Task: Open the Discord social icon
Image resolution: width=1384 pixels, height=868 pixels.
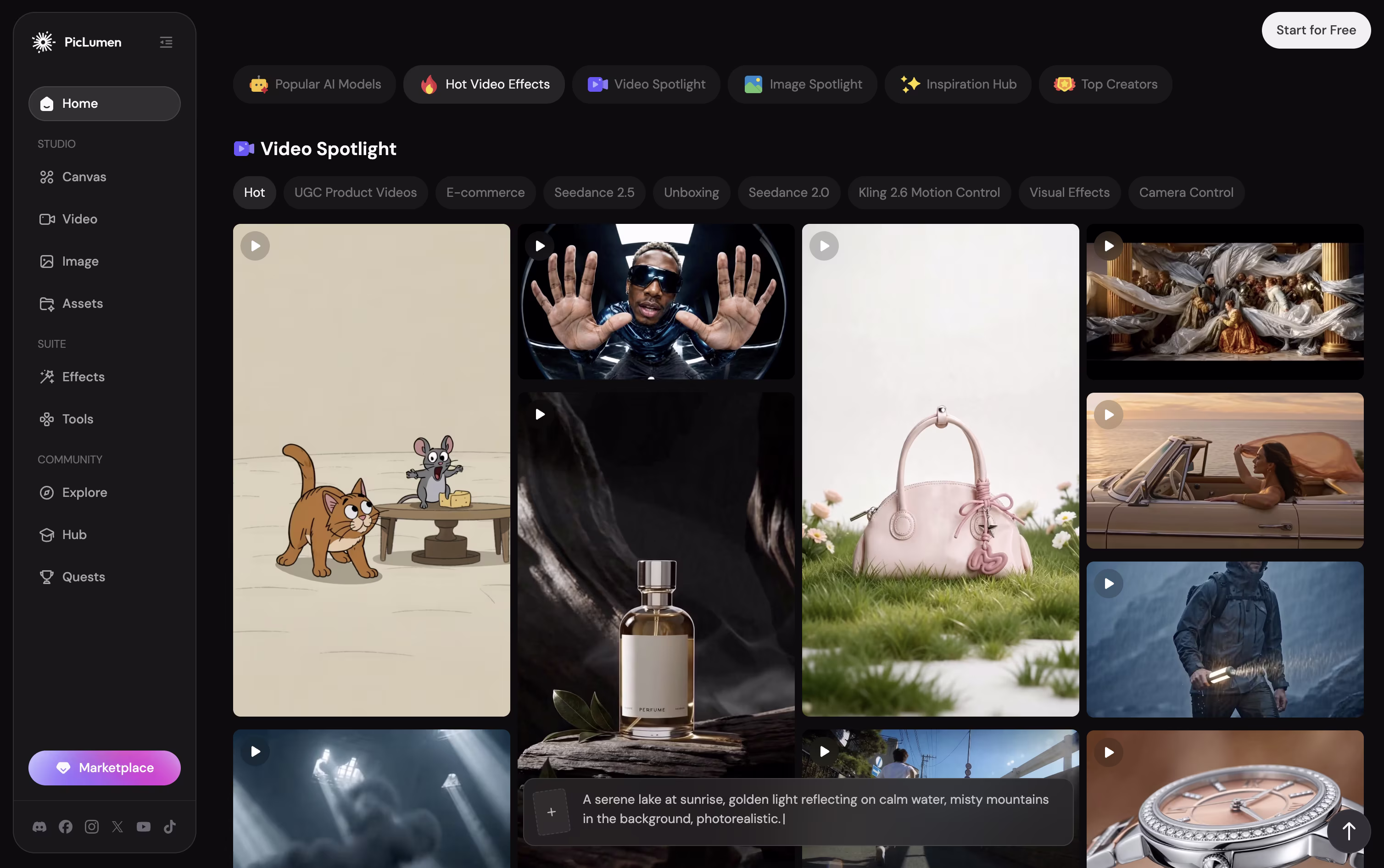Action: pos(39,827)
